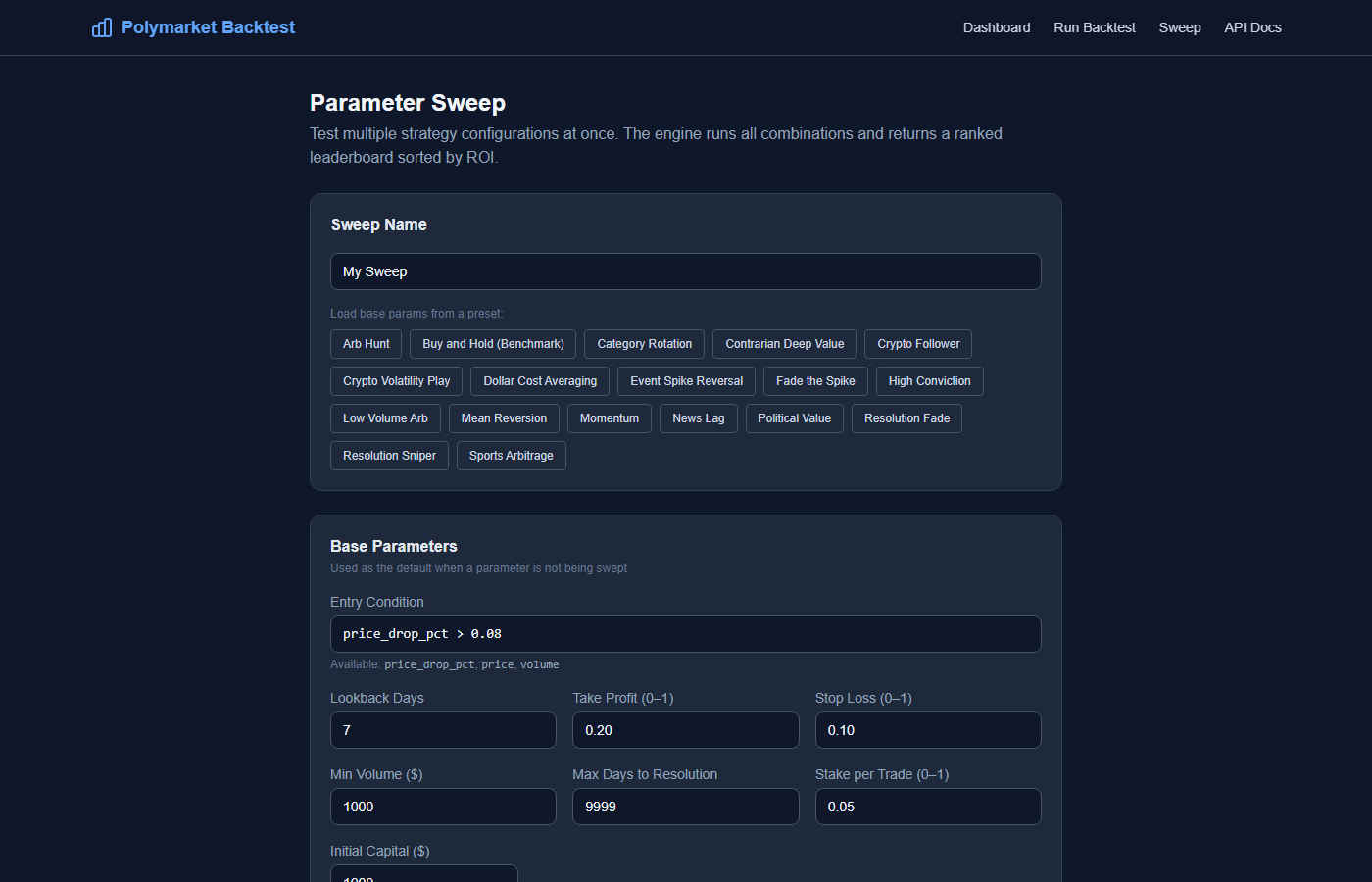The width and height of the screenshot is (1372, 882).
Task: Click the Sweep Name text field
Action: (x=686, y=271)
